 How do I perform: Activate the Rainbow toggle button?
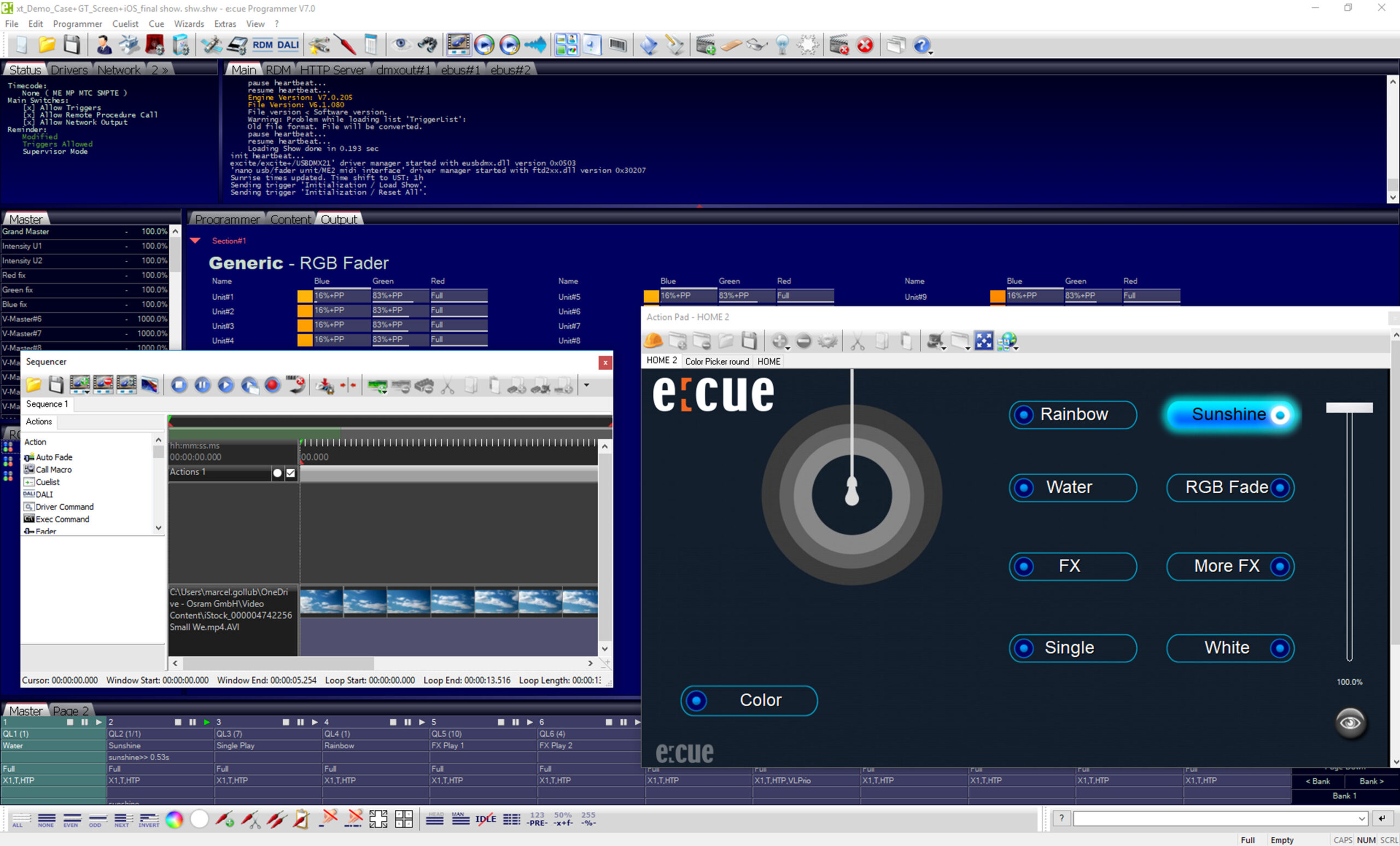point(1072,414)
